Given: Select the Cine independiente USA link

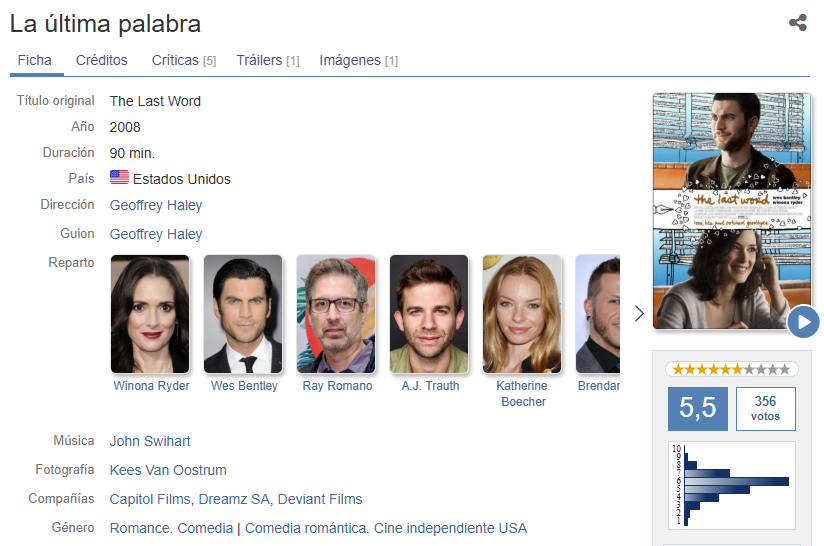Looking at the screenshot, I should (x=450, y=528).
